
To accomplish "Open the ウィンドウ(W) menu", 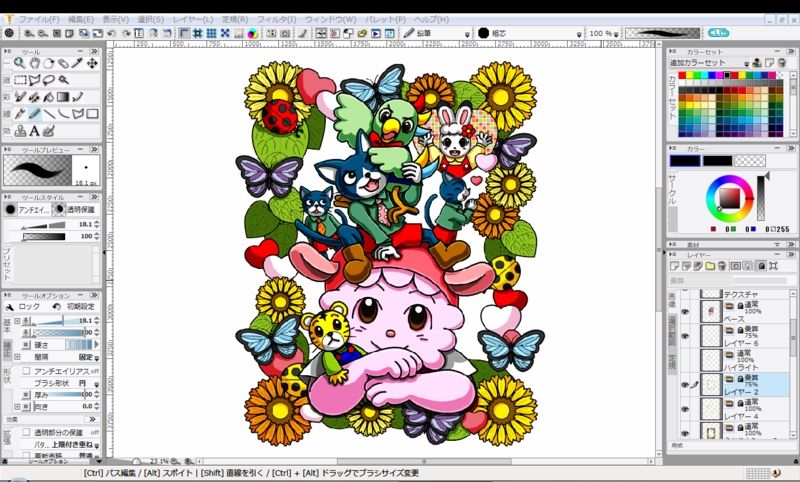I will click(x=331, y=19).
